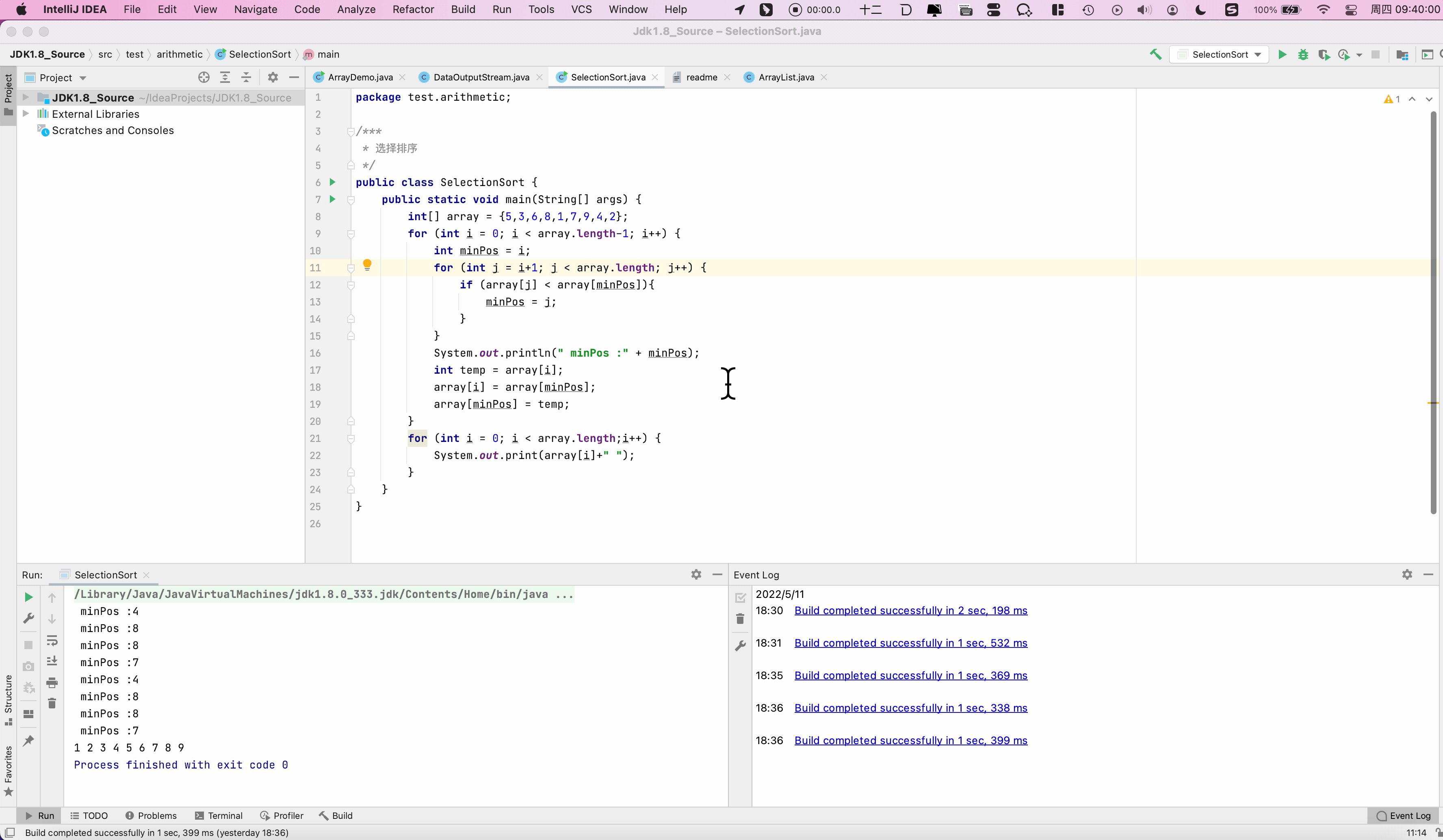Screen dimensions: 1443x840
Task: Toggle soft-wrap in Run console
Action: coord(52,640)
